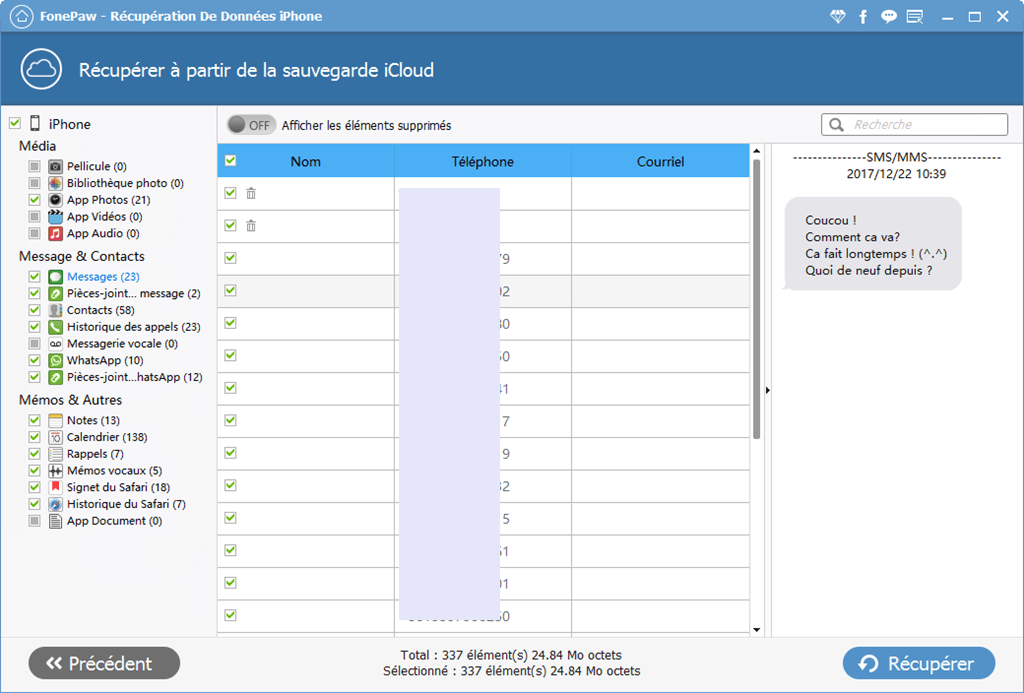Open the Facebook icon in title bar

[863, 17]
